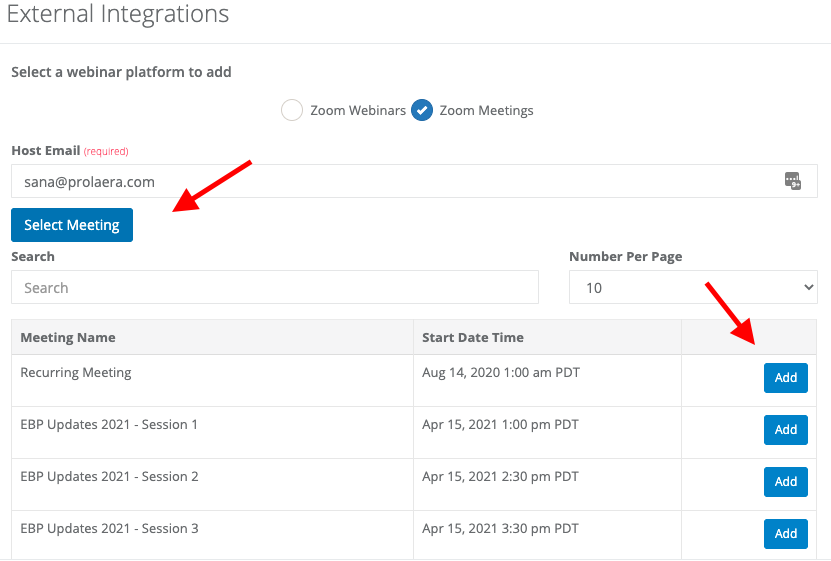Click EBP Updates 2021 - Session 1 name
The image size is (831, 561).
[x=109, y=425]
